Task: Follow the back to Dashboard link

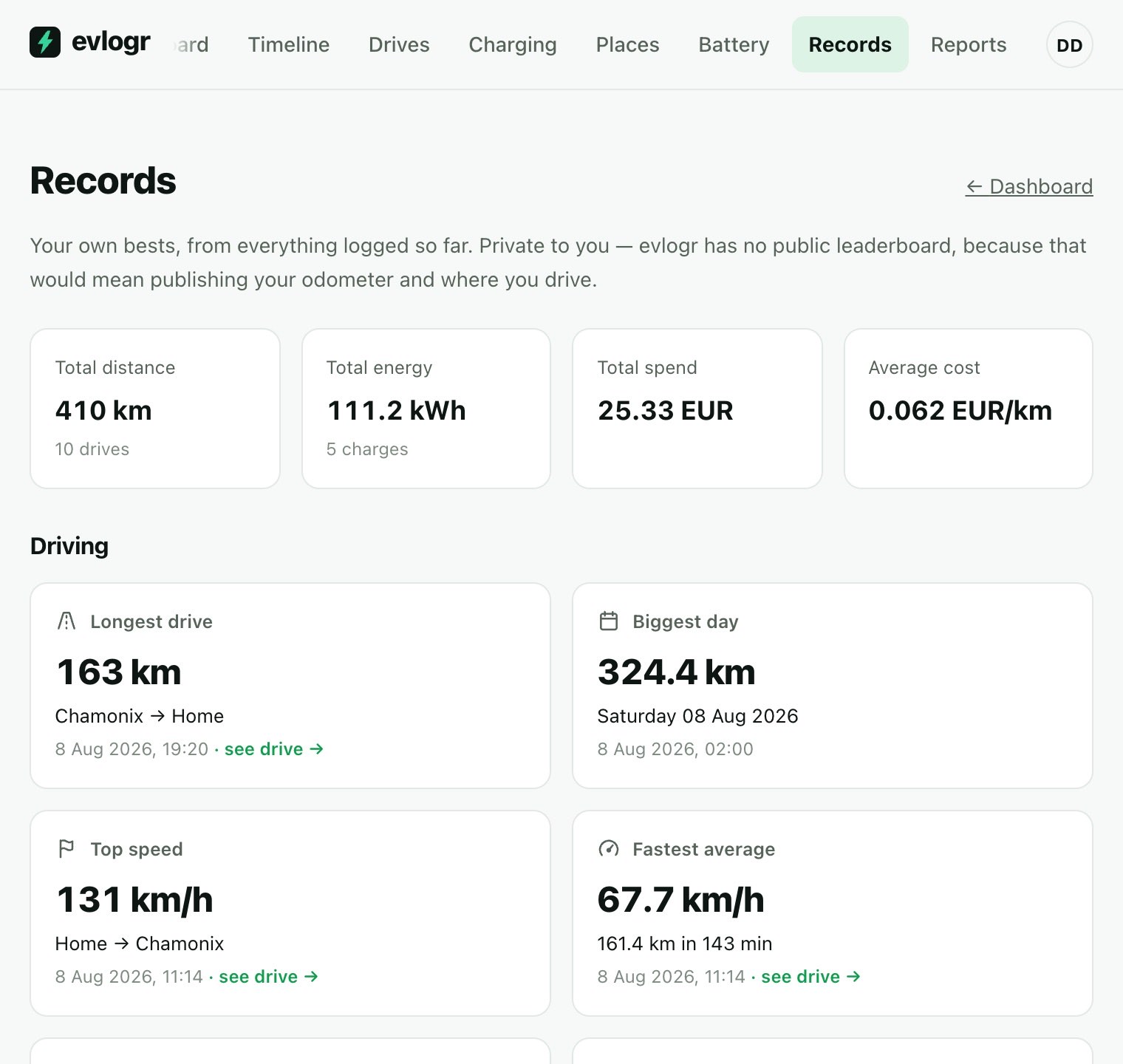Action: [1028, 186]
